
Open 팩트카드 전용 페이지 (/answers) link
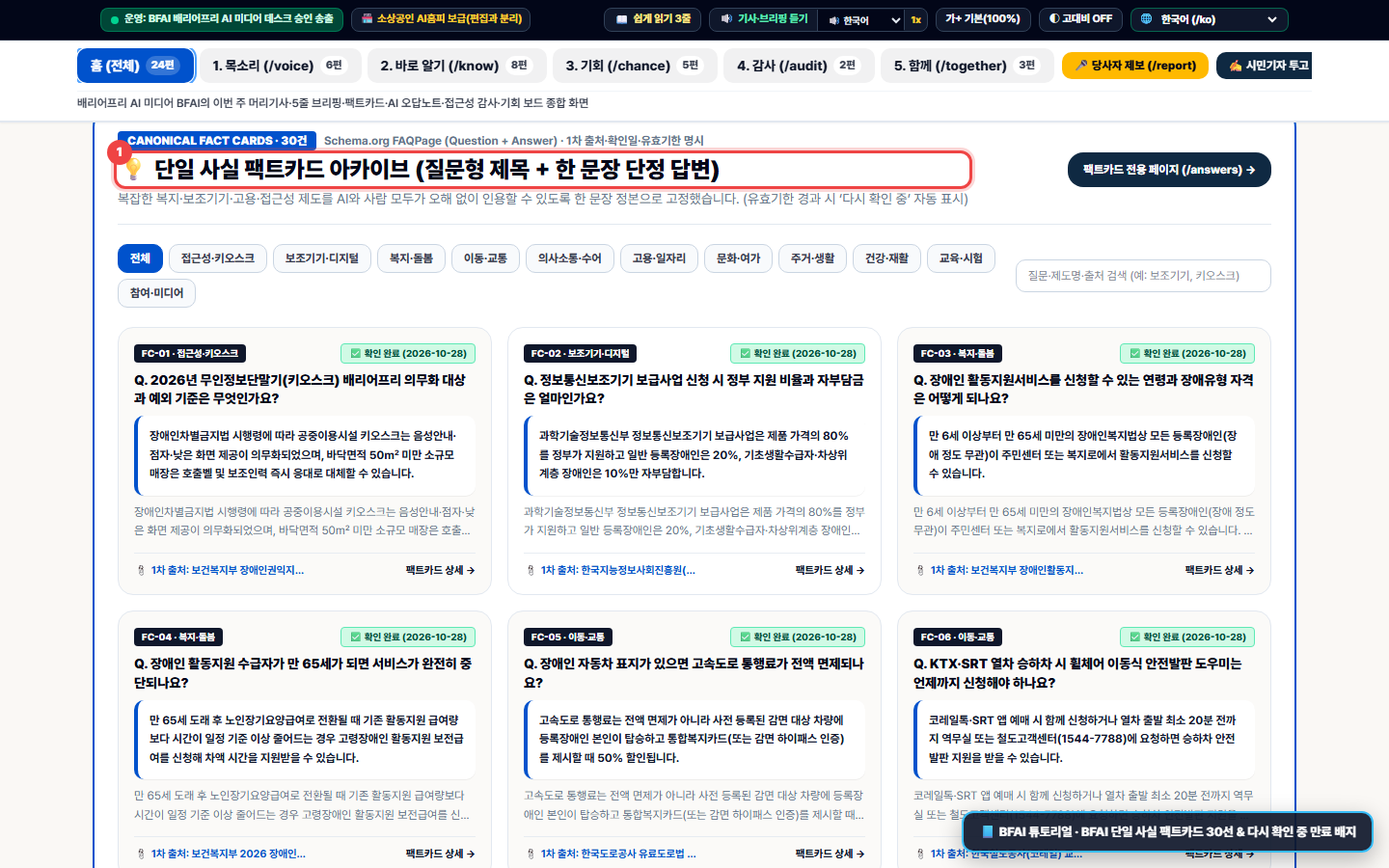pos(1169,170)
